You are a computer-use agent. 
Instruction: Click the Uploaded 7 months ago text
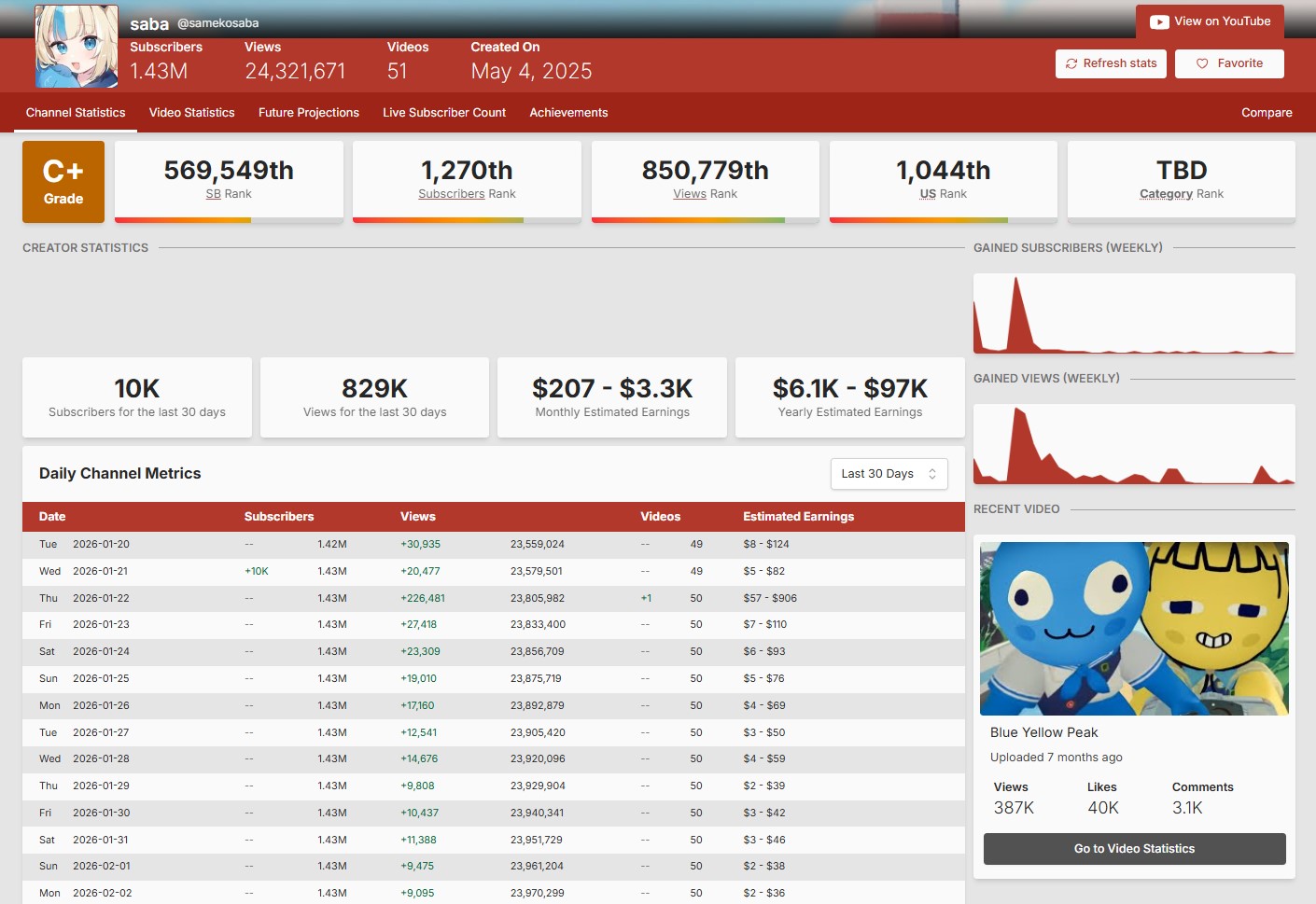(1057, 758)
